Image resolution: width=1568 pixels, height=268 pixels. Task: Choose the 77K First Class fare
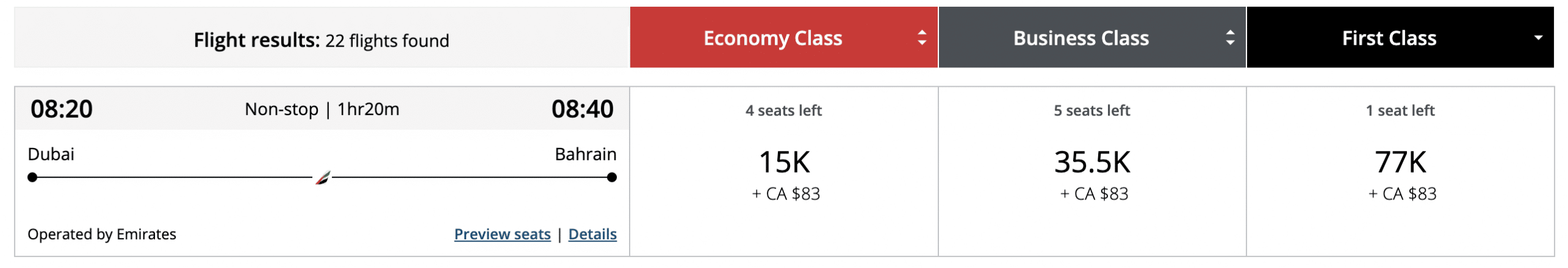point(1400,163)
